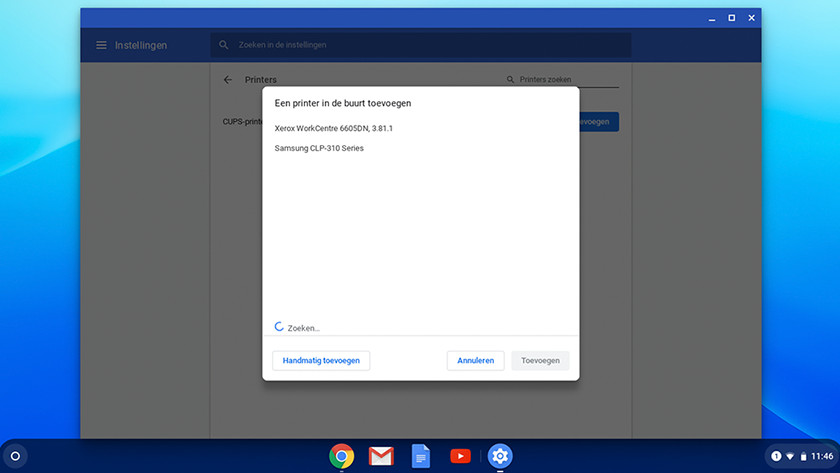Open the notification counter badge
840x473 pixels.
tap(776, 456)
